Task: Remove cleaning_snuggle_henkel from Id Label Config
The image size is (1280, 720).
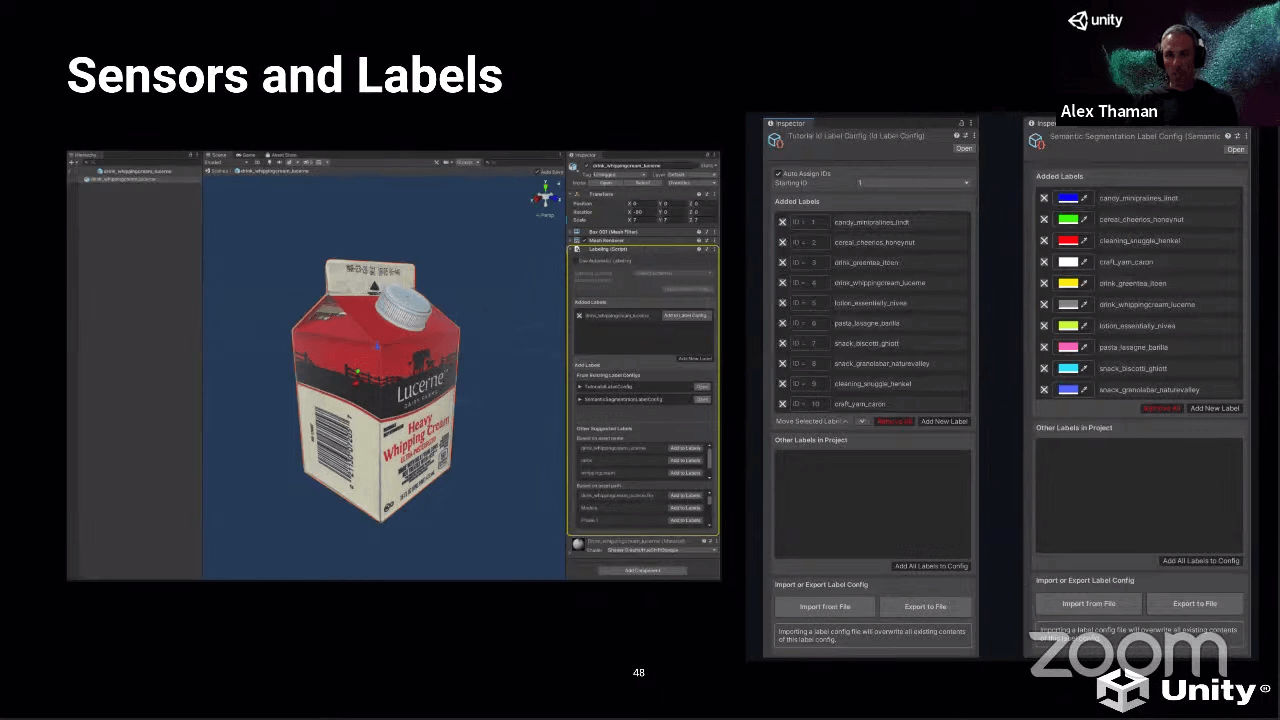Action: click(x=782, y=383)
